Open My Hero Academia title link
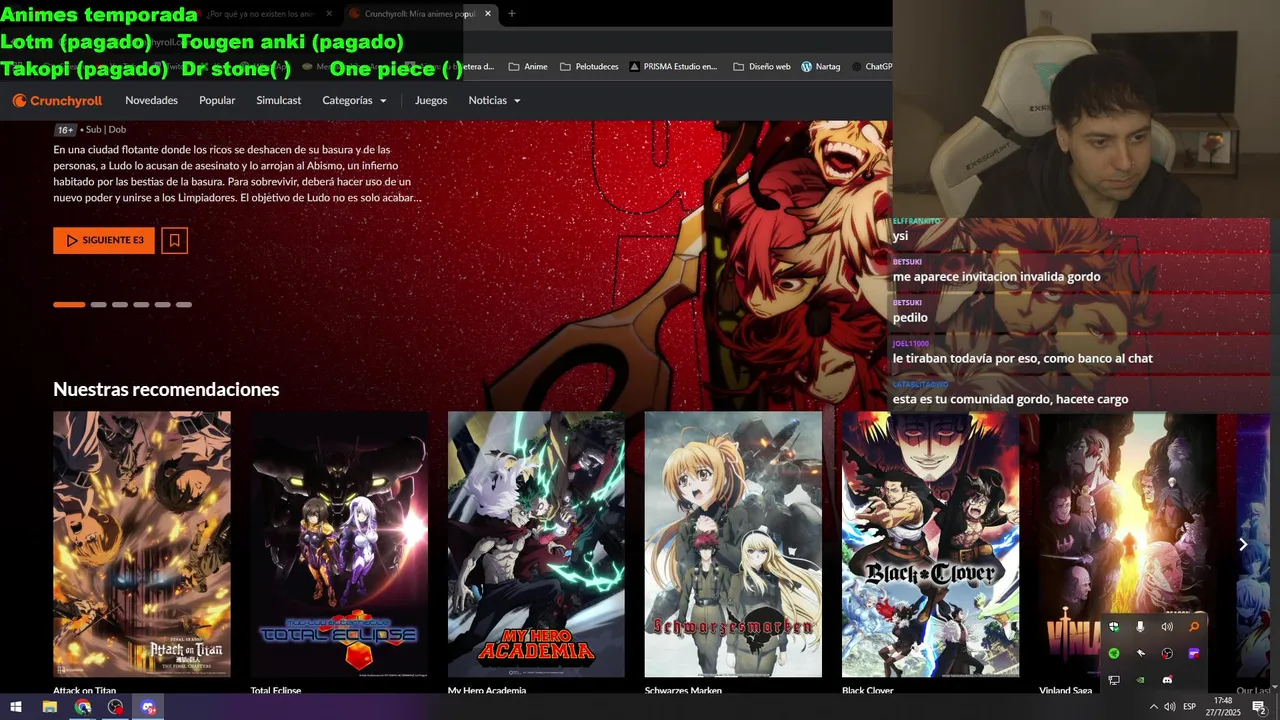Screen dimensions: 1280x720 [487, 690]
